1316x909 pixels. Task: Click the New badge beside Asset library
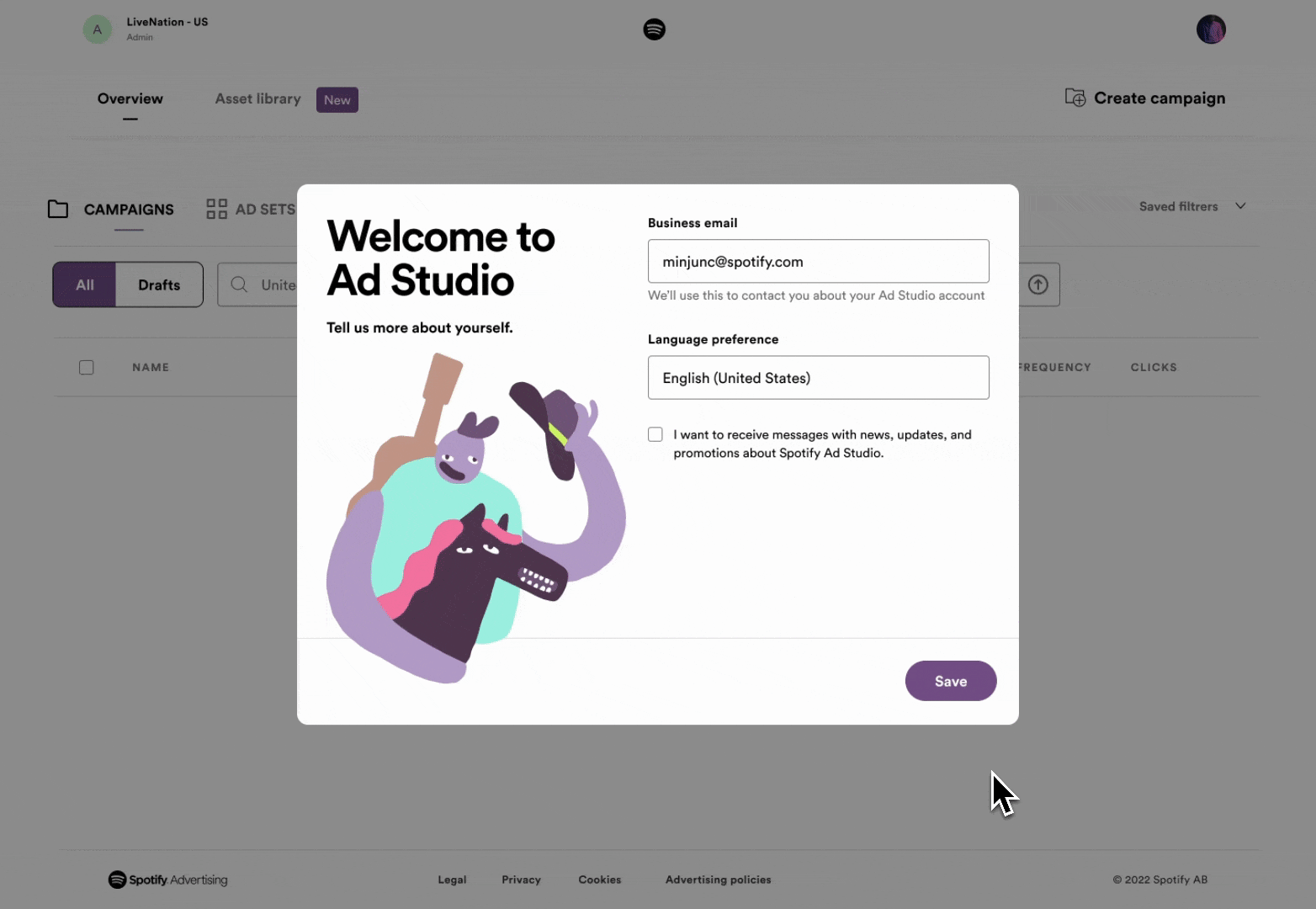[337, 99]
